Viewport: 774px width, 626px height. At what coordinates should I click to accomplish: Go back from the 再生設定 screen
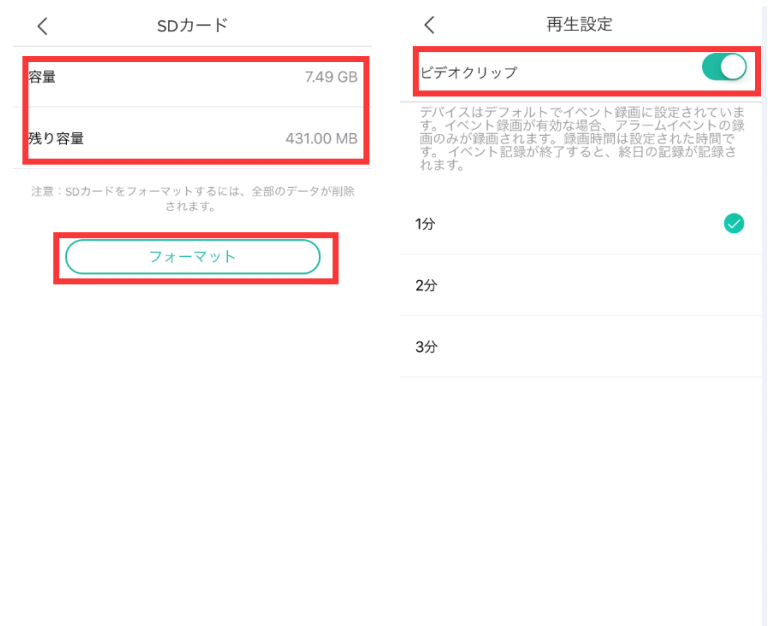430,25
